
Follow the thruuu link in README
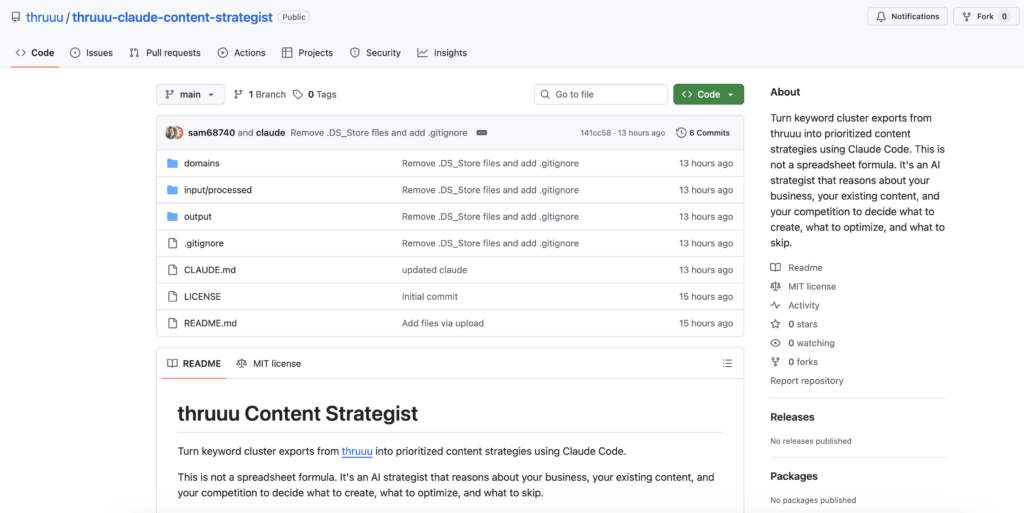click(356, 451)
